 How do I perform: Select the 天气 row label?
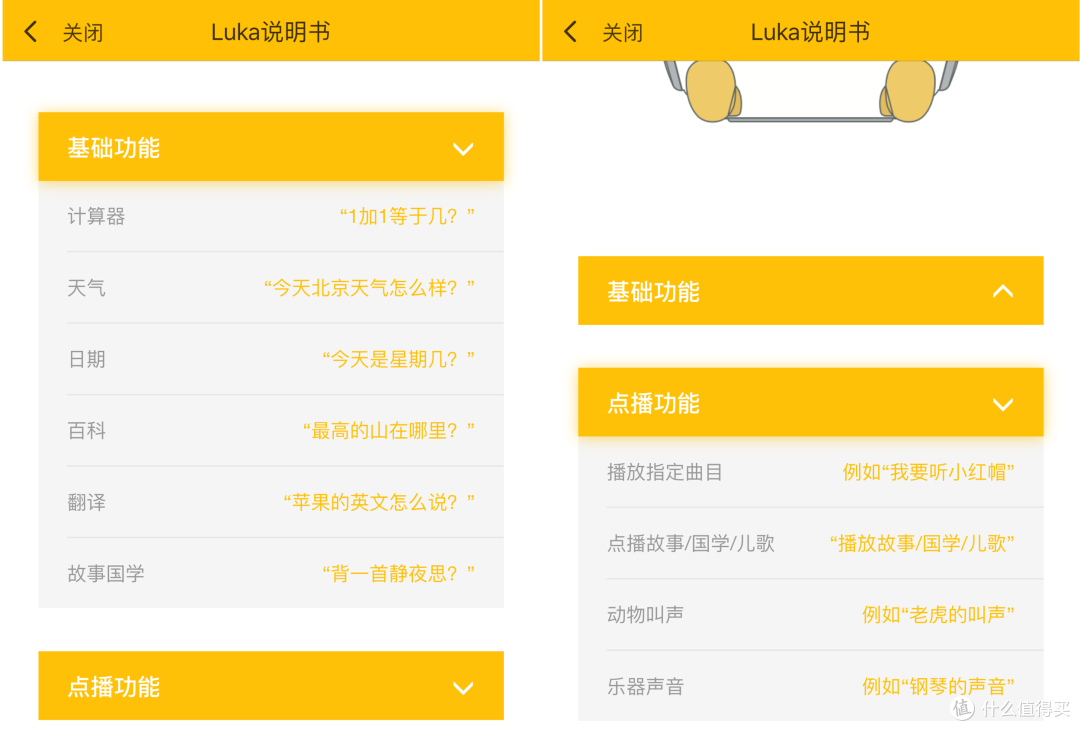[x=87, y=287]
